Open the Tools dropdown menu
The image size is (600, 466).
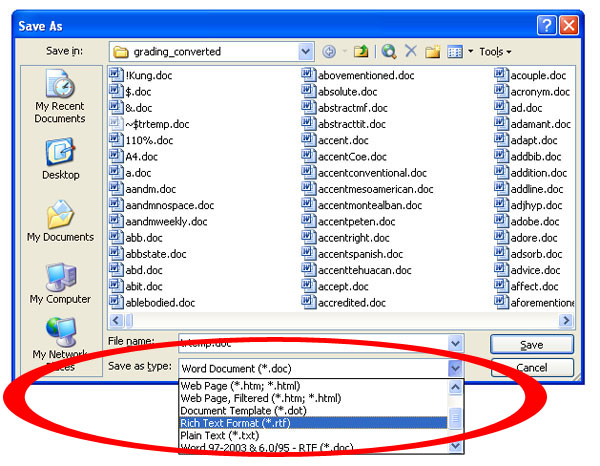point(495,51)
